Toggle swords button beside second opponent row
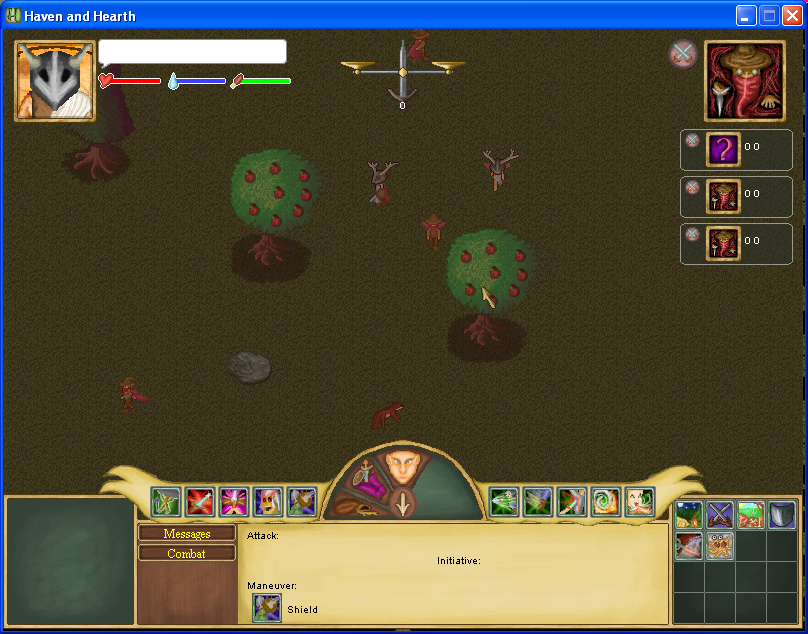 click(x=692, y=187)
